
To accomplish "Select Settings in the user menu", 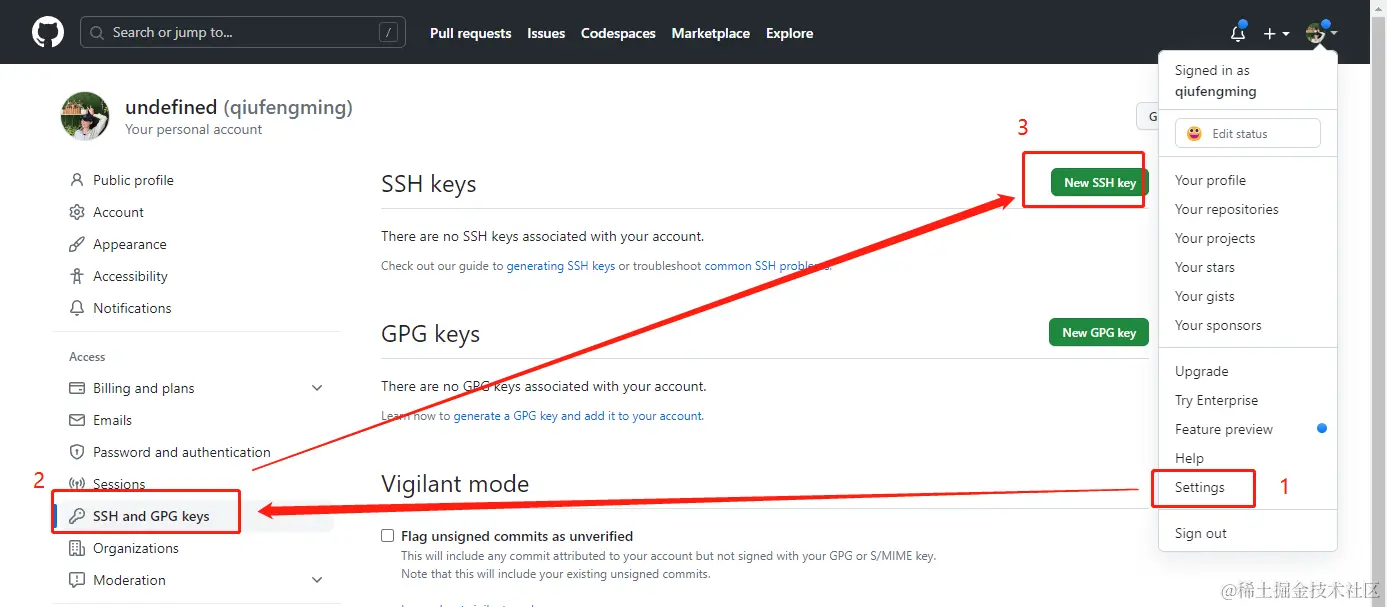I will [1199, 487].
